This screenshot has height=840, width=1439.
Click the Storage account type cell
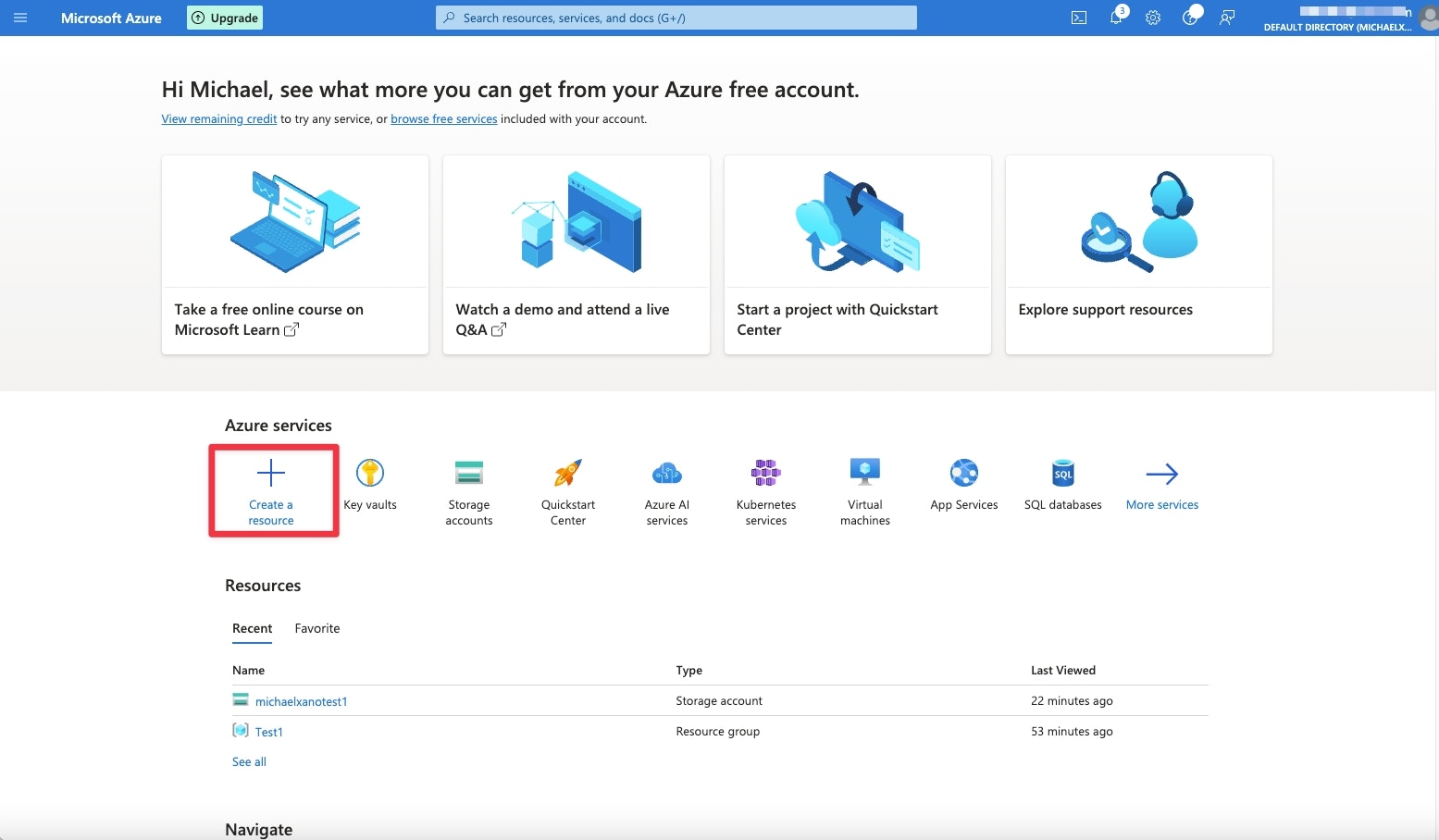tap(719, 701)
